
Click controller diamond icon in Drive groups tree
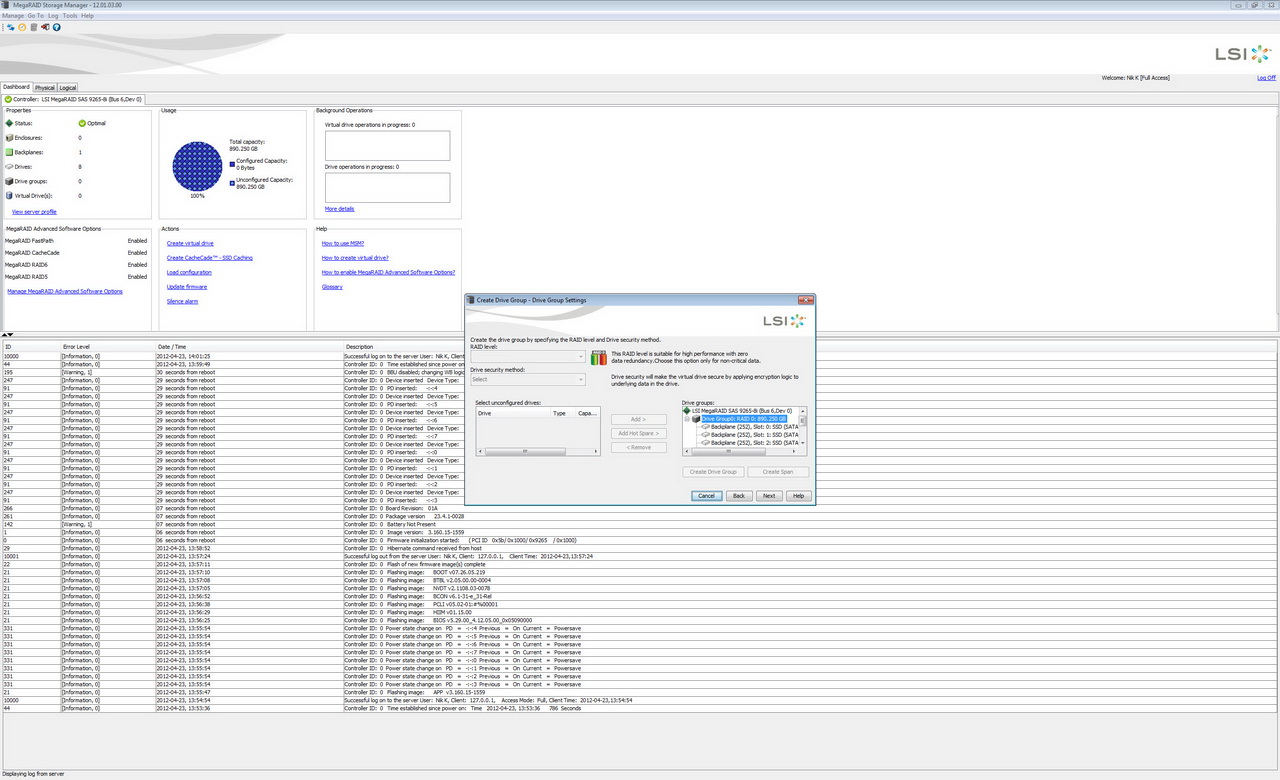click(x=688, y=410)
